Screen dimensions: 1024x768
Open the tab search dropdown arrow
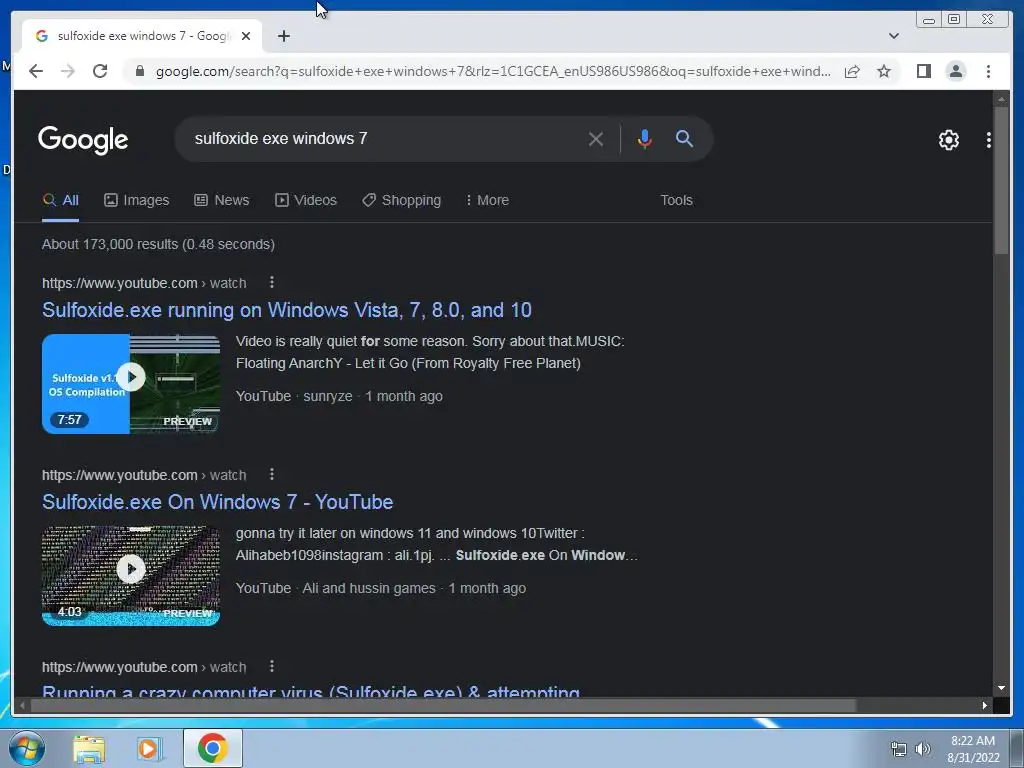click(893, 36)
